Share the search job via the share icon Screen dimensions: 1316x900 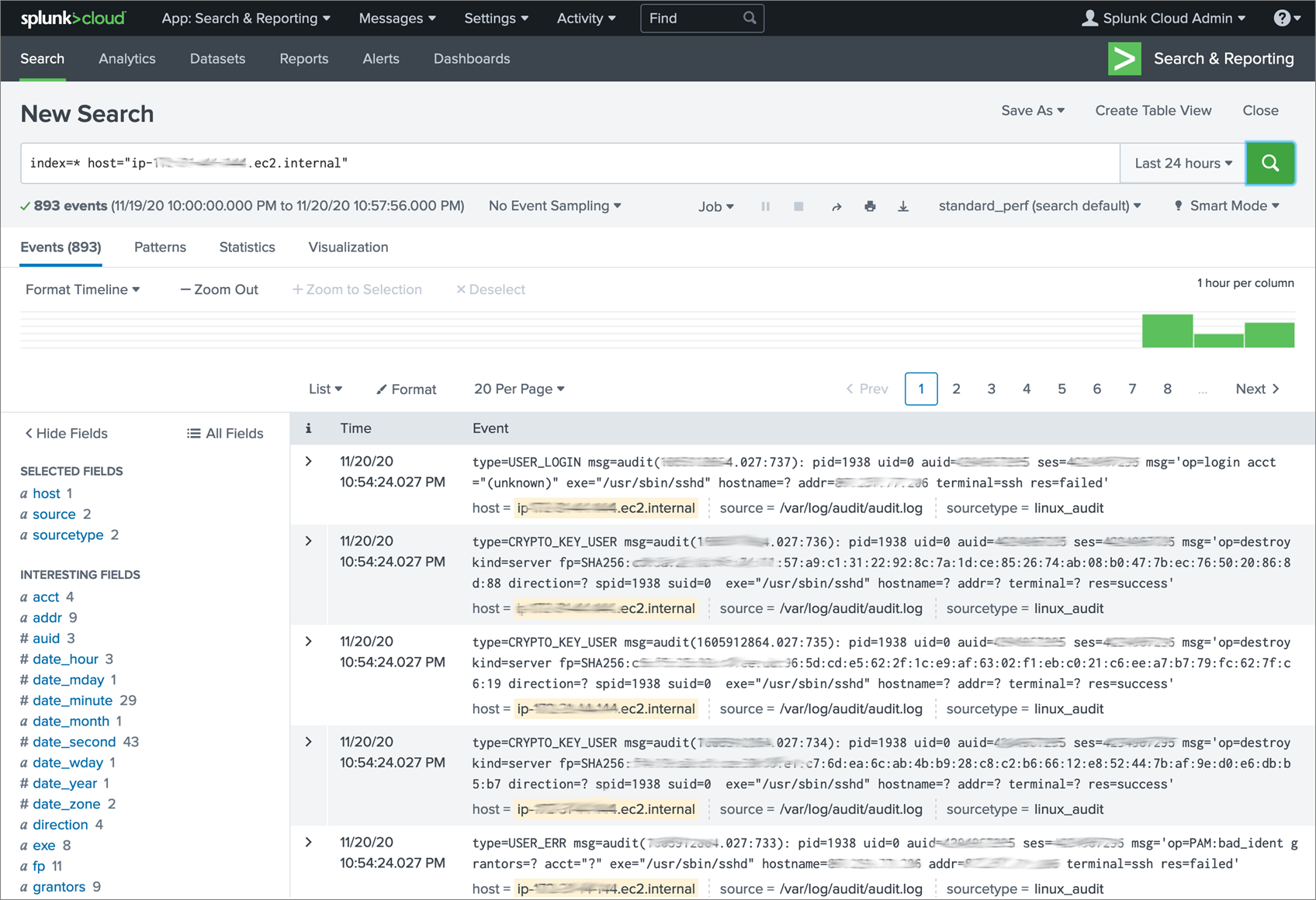coord(836,206)
